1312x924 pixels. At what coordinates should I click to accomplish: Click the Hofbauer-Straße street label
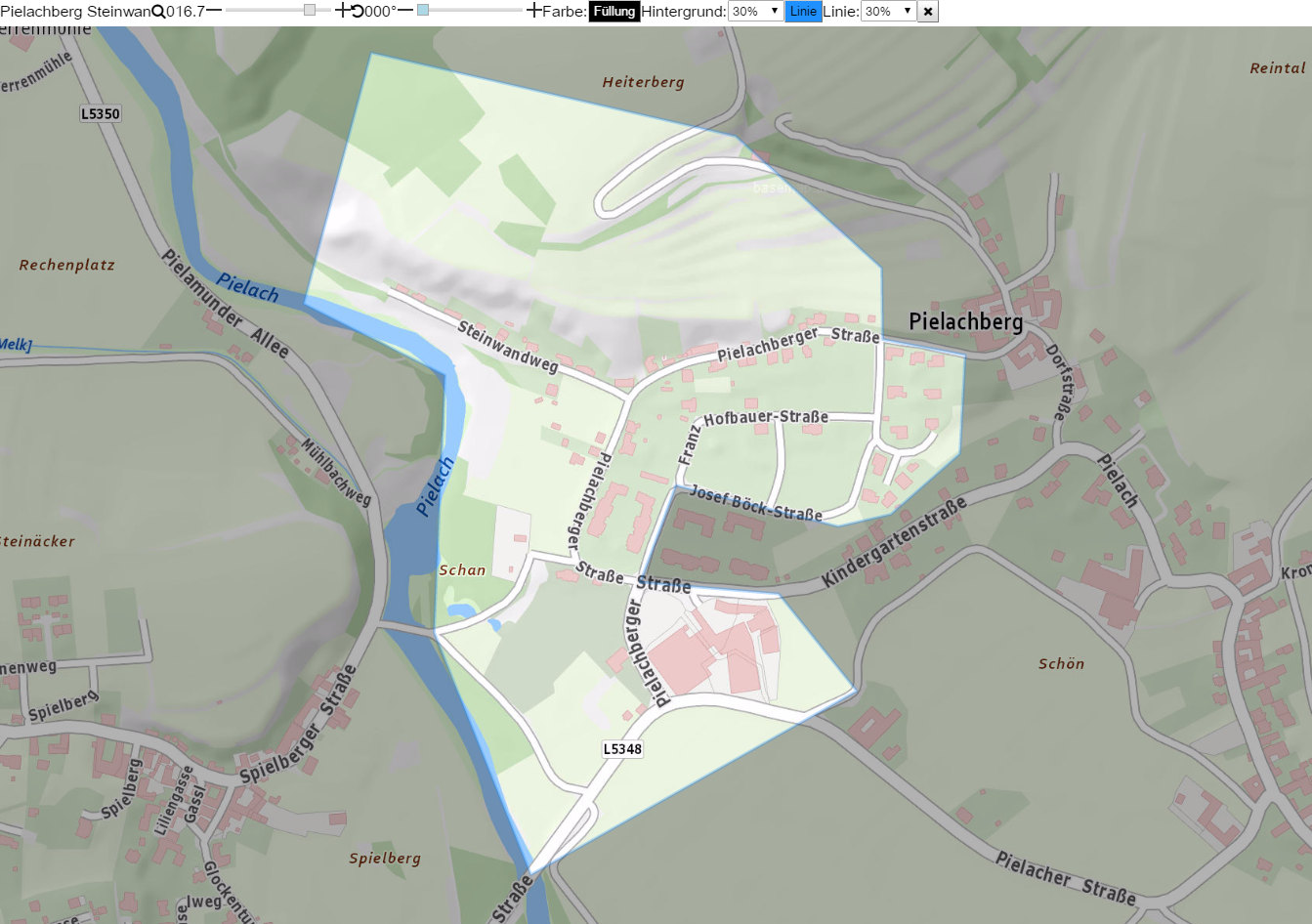[766, 417]
